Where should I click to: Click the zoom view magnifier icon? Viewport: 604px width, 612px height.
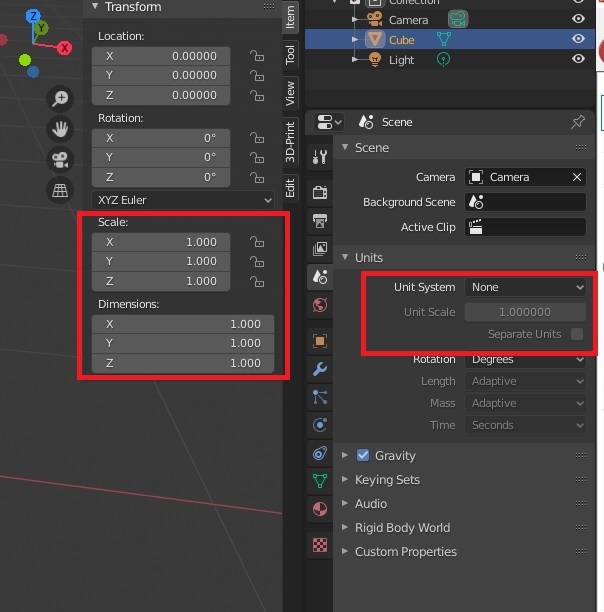pyautogui.click(x=60, y=98)
